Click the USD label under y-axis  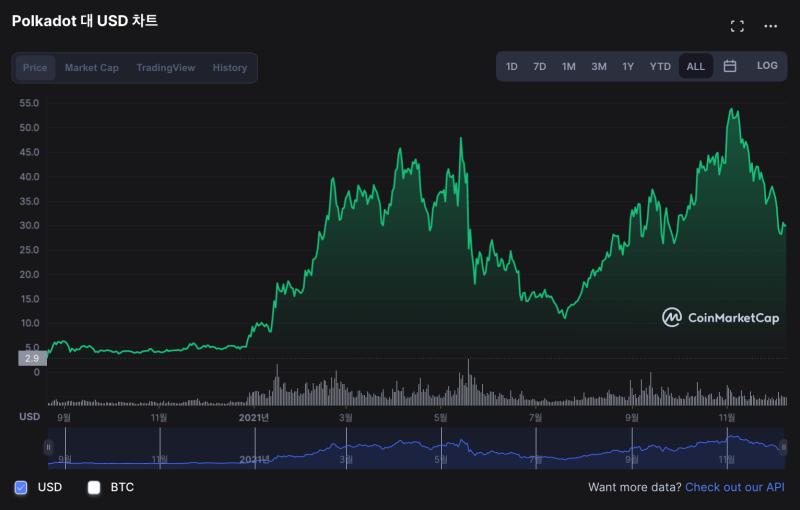click(30, 417)
